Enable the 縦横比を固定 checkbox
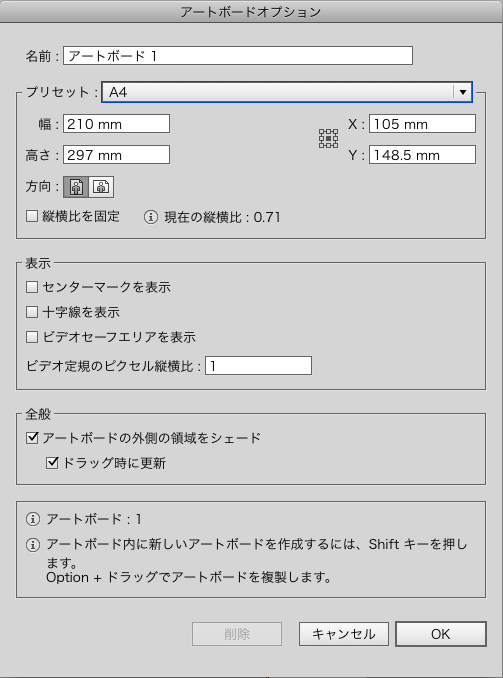Screen dimensions: 503x678 pos(32,216)
